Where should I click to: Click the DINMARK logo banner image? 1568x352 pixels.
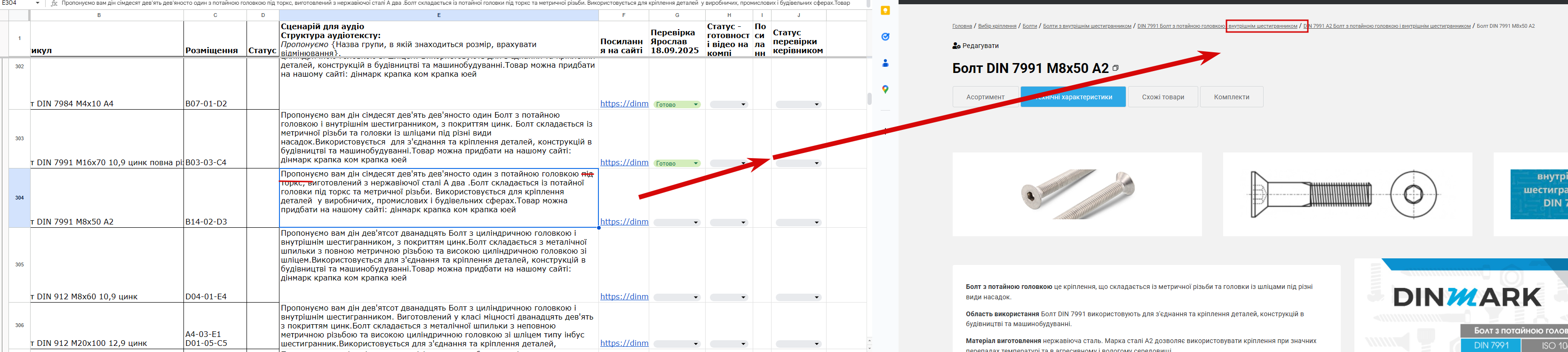[x=1467, y=297]
